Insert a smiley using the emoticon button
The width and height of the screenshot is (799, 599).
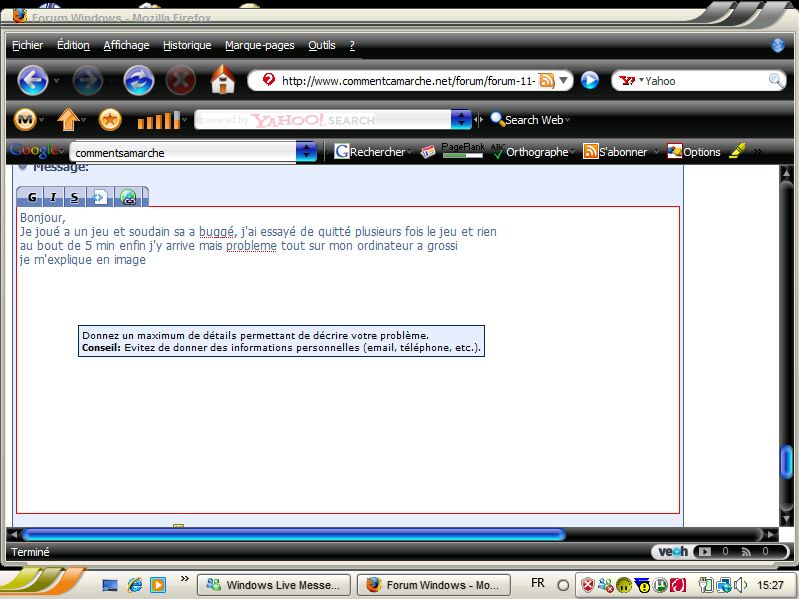point(129,197)
